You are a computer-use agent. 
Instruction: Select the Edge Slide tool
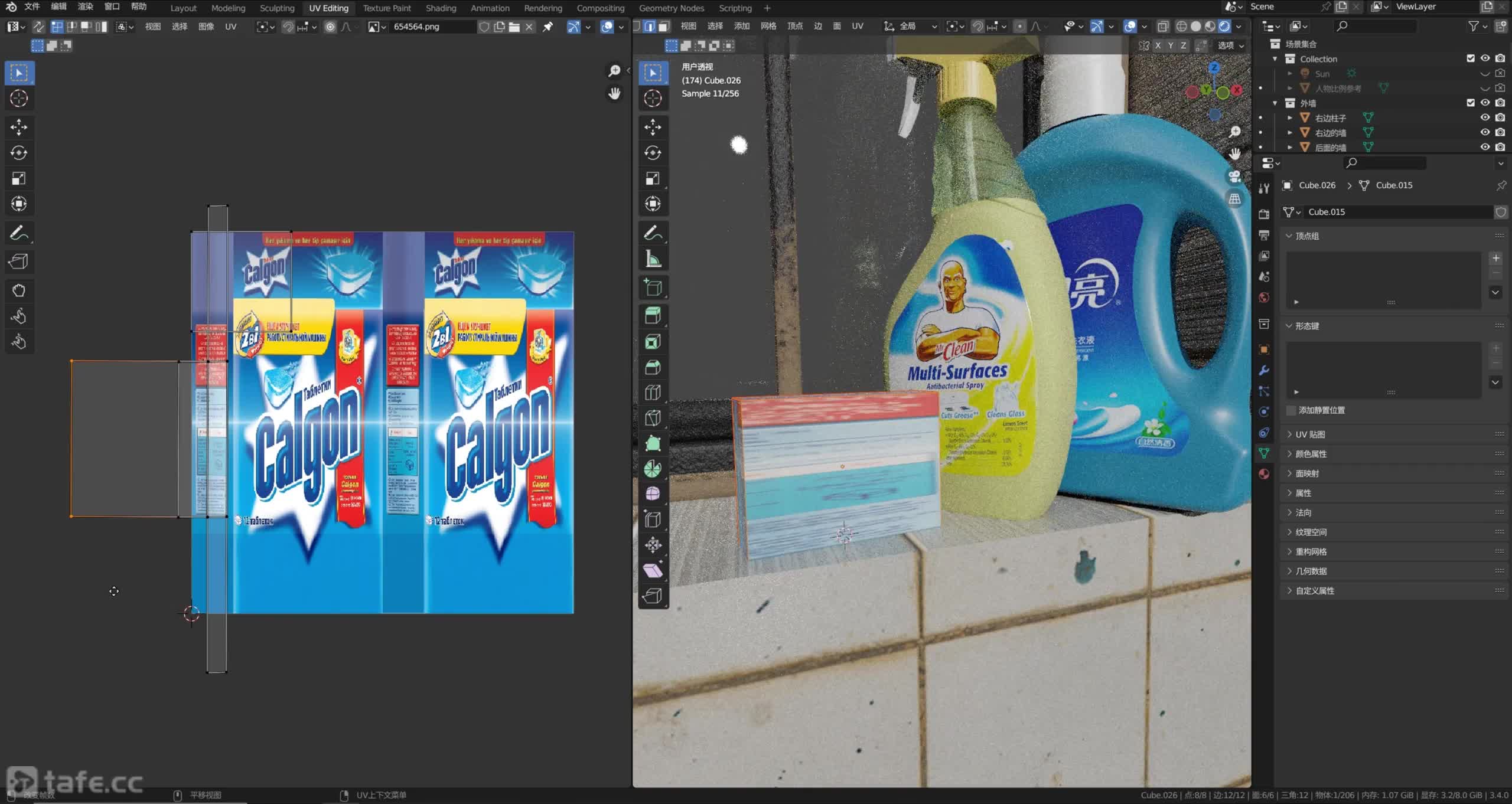(x=653, y=519)
